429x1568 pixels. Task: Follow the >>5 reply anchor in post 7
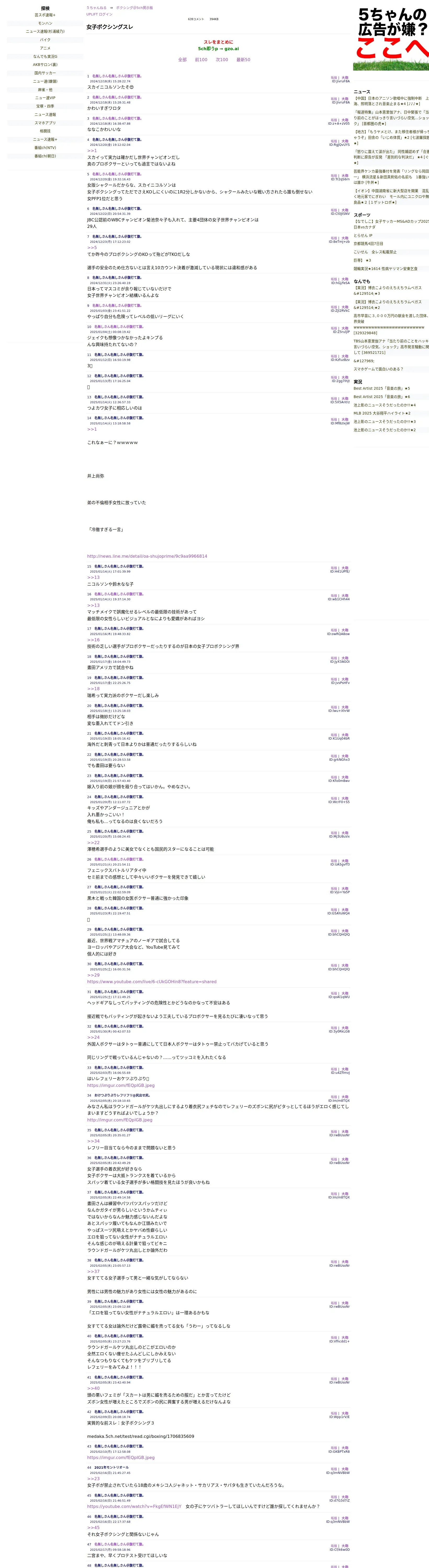click(x=92, y=248)
